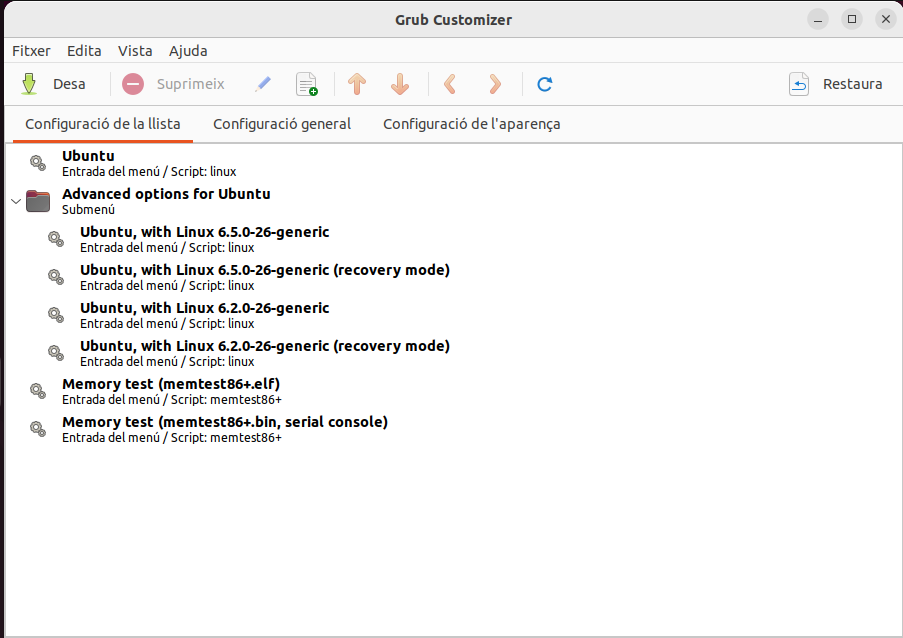
Task: Select Ubuntu, with Linux 6.2.0-26-generic entry
Action: (454, 315)
